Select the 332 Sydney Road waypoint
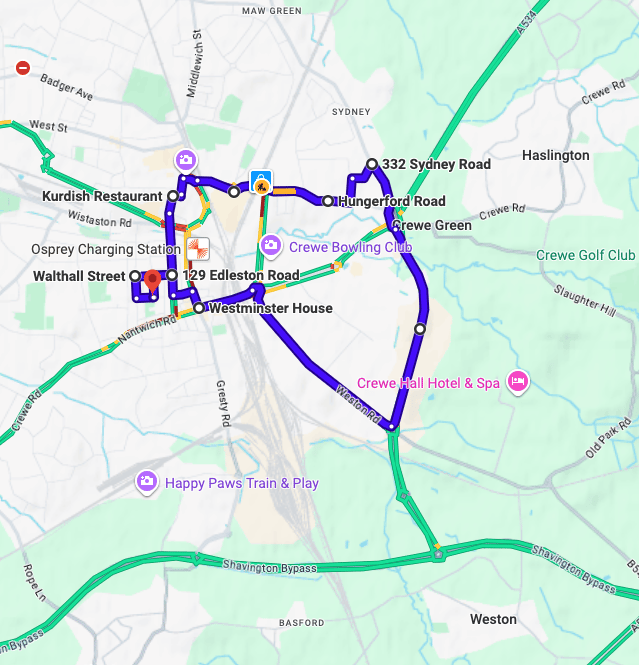Image resolution: width=639 pixels, height=665 pixels. coord(372,164)
